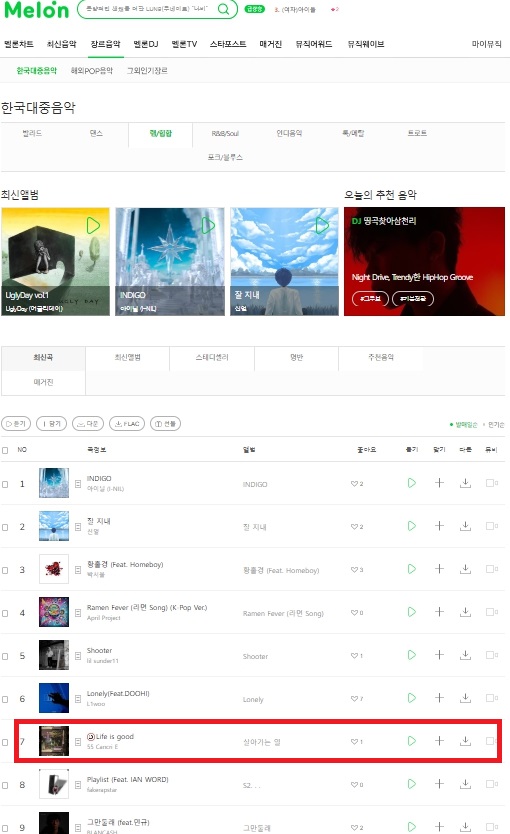Go to the 해외POP음악 sub-category link
510x834 pixels.
click(91, 70)
